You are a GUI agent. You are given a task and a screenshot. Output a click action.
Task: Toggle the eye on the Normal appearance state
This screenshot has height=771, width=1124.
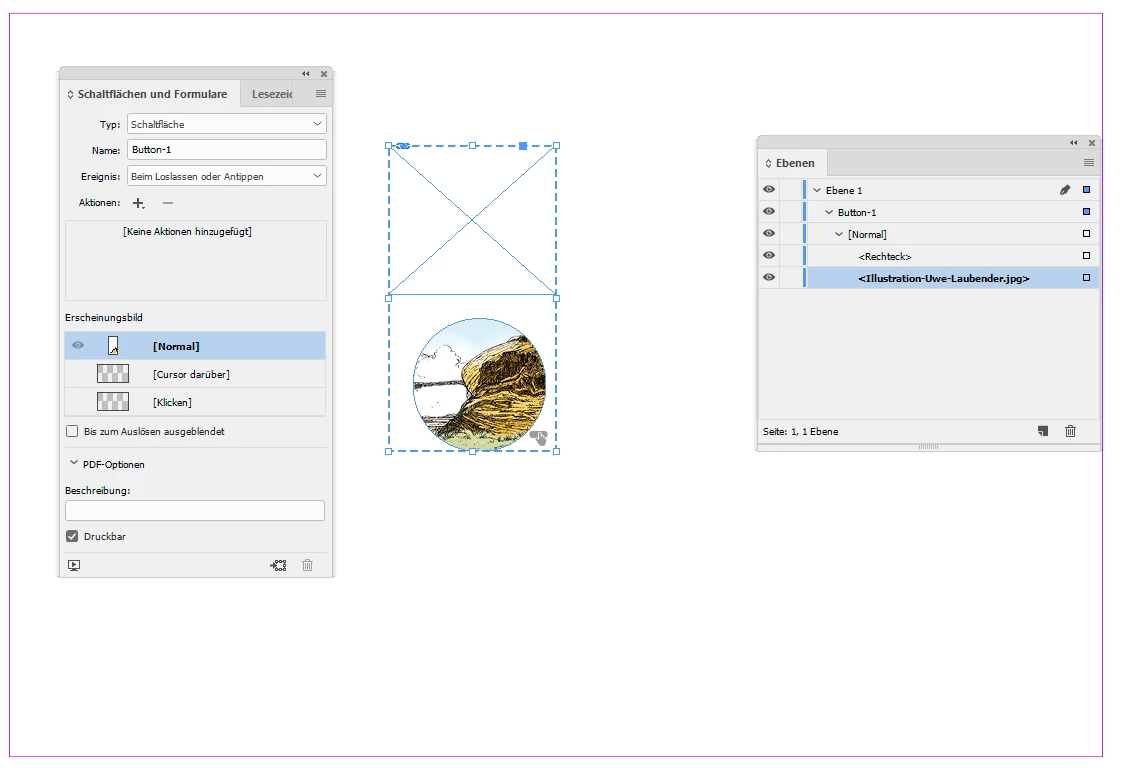click(78, 345)
